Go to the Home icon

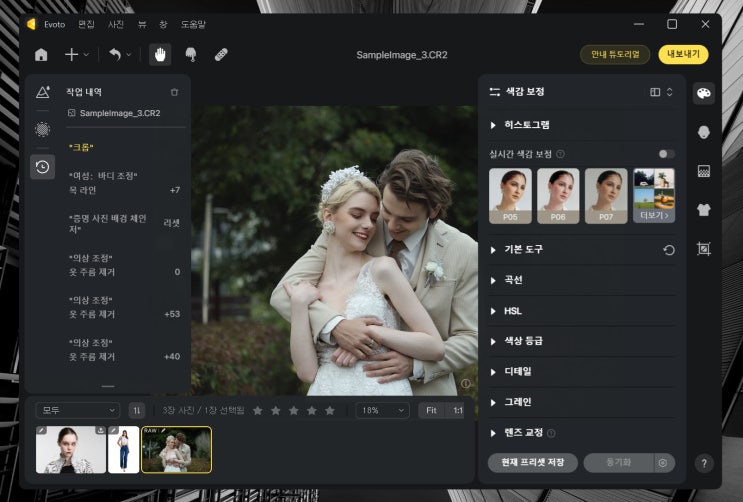tap(41, 55)
